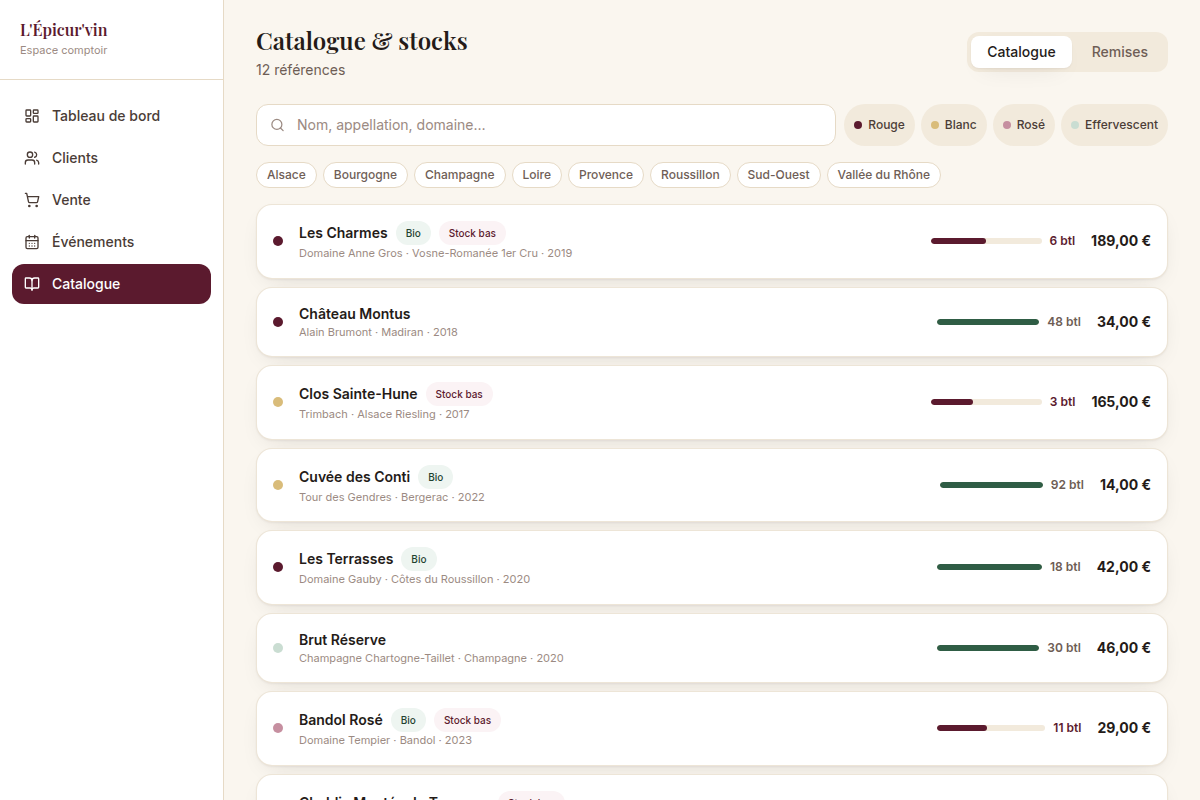Click the magnifier icon in search field
Viewport: 1200px width, 800px height.
coord(279,125)
